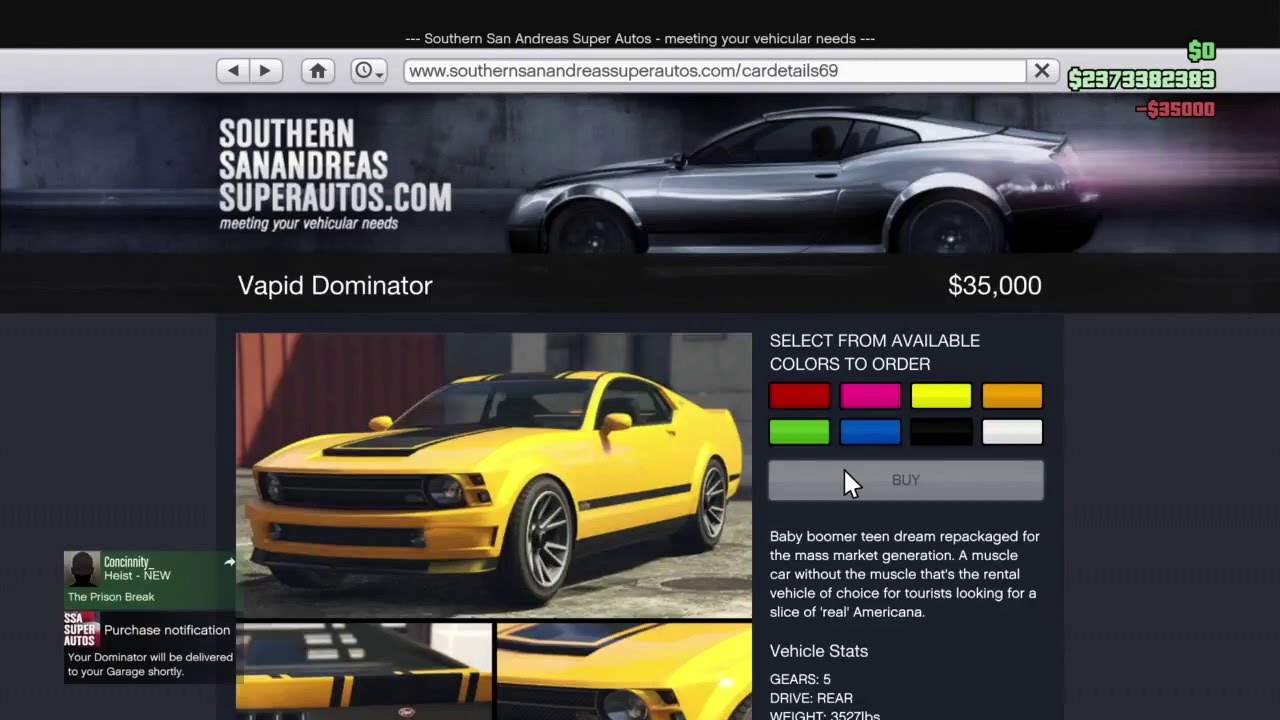The width and height of the screenshot is (1280, 720).
Task: Click the Vehicle Stats heading
Action: point(819,651)
